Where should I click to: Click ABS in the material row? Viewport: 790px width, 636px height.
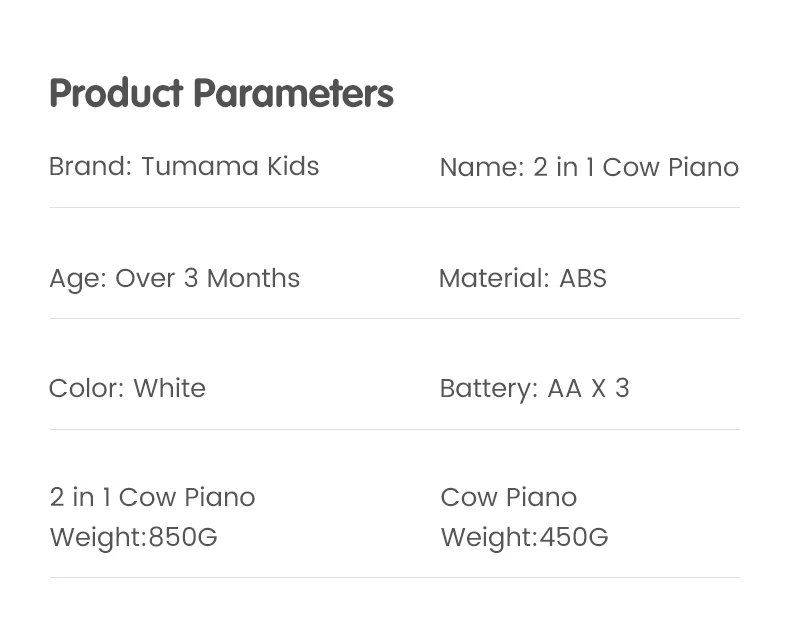(583, 278)
